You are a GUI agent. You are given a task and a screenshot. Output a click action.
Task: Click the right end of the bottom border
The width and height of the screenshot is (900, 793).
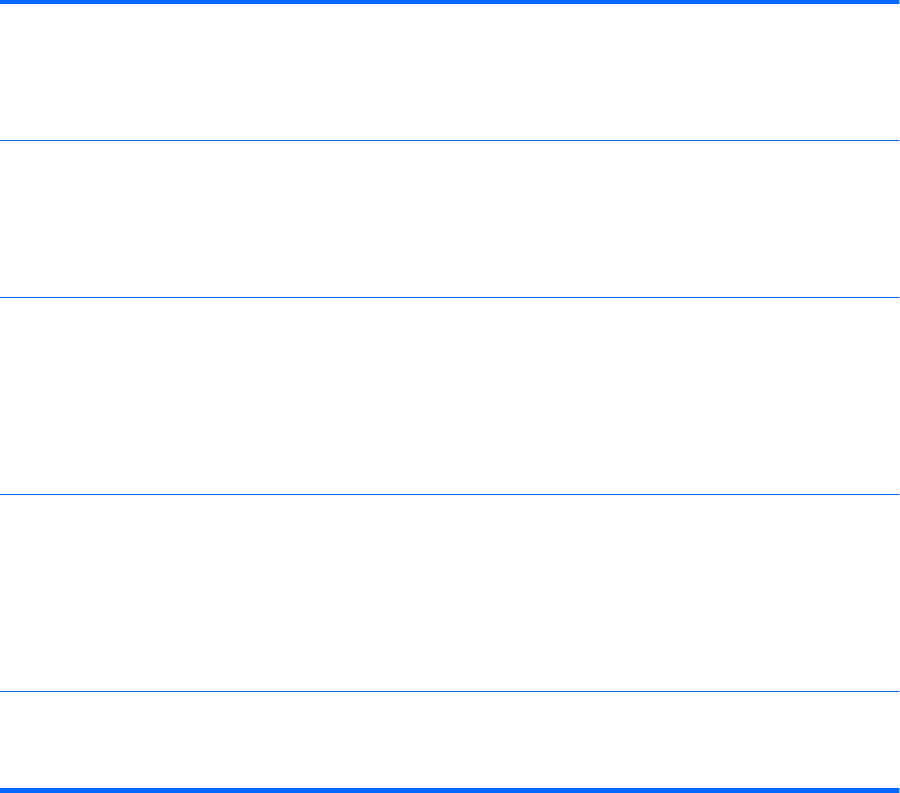click(895, 790)
